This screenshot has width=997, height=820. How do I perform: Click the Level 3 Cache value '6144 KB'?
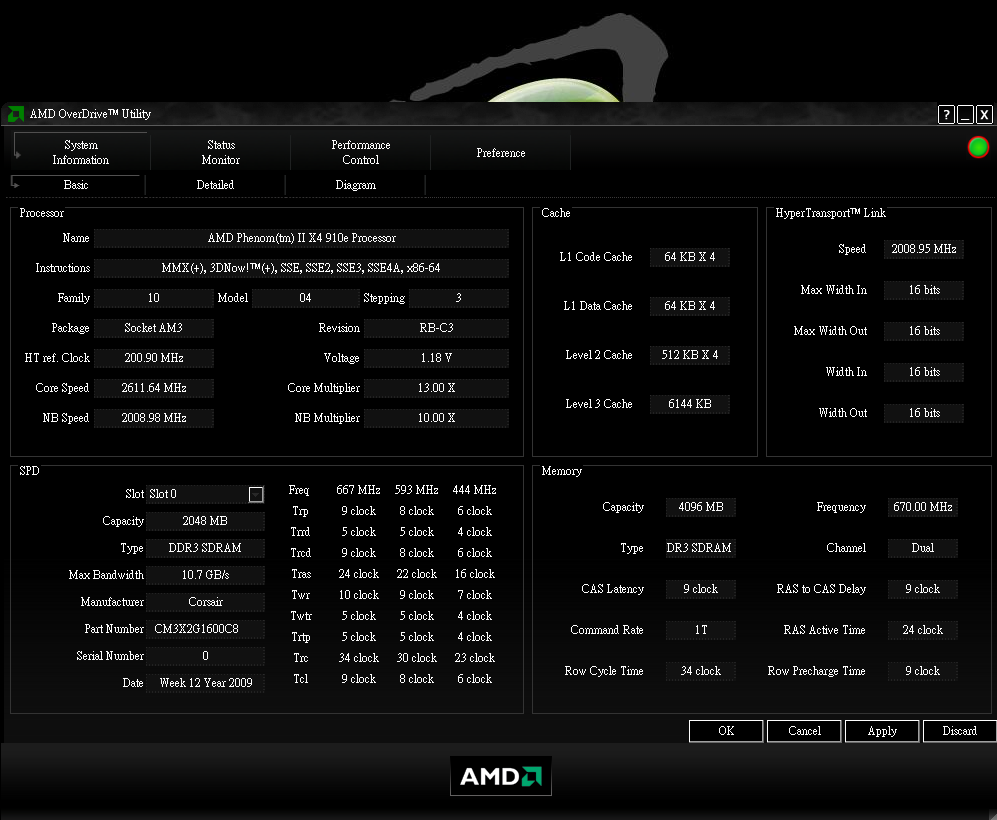coord(689,404)
